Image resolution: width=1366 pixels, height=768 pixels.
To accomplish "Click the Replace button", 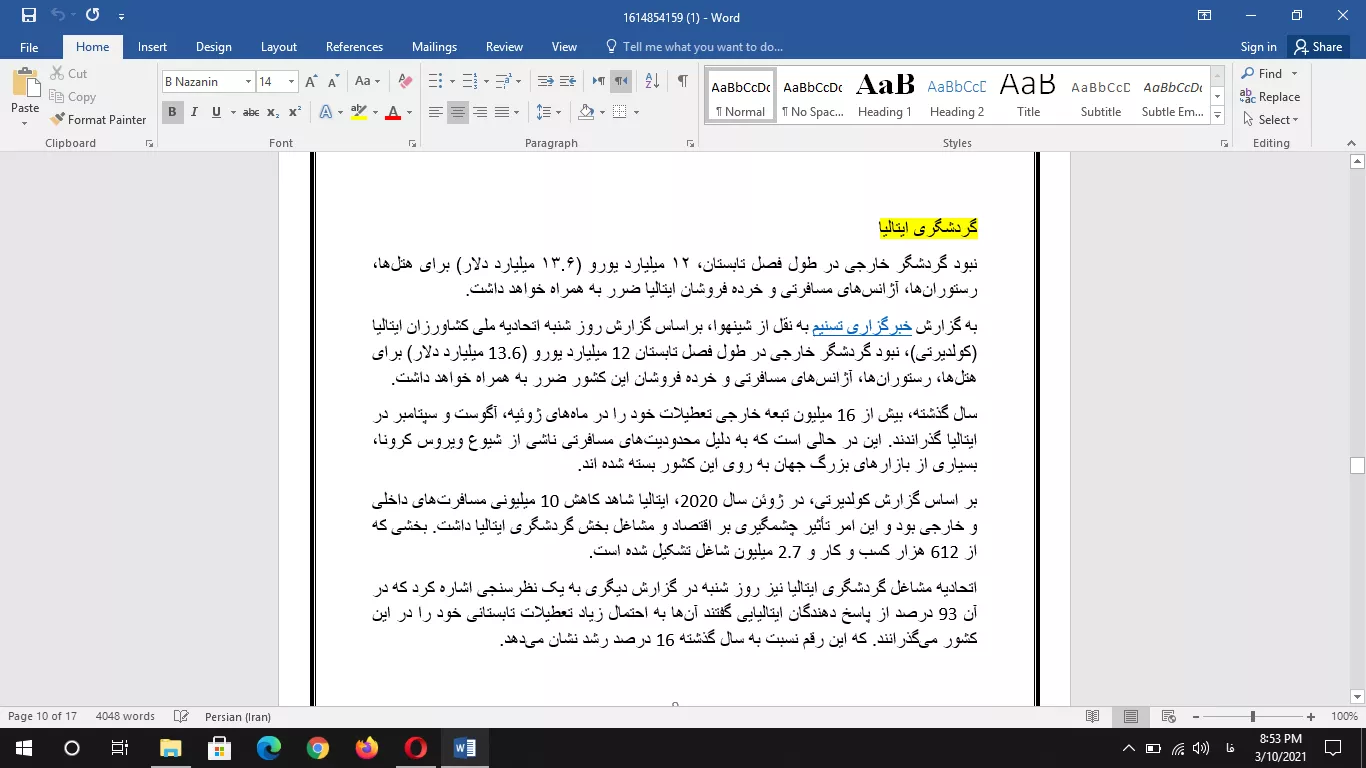I will (x=1270, y=97).
